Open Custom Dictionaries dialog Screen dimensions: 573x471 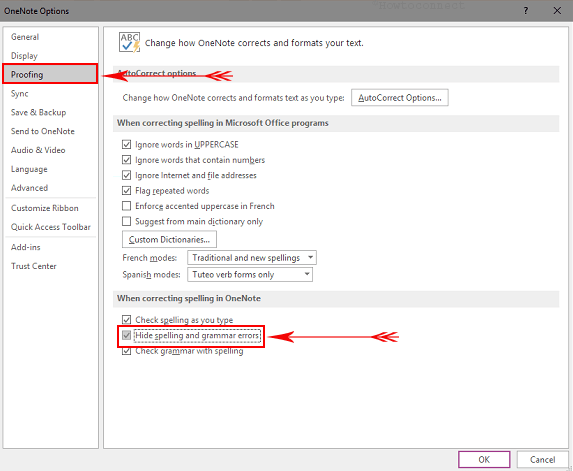[169, 239]
